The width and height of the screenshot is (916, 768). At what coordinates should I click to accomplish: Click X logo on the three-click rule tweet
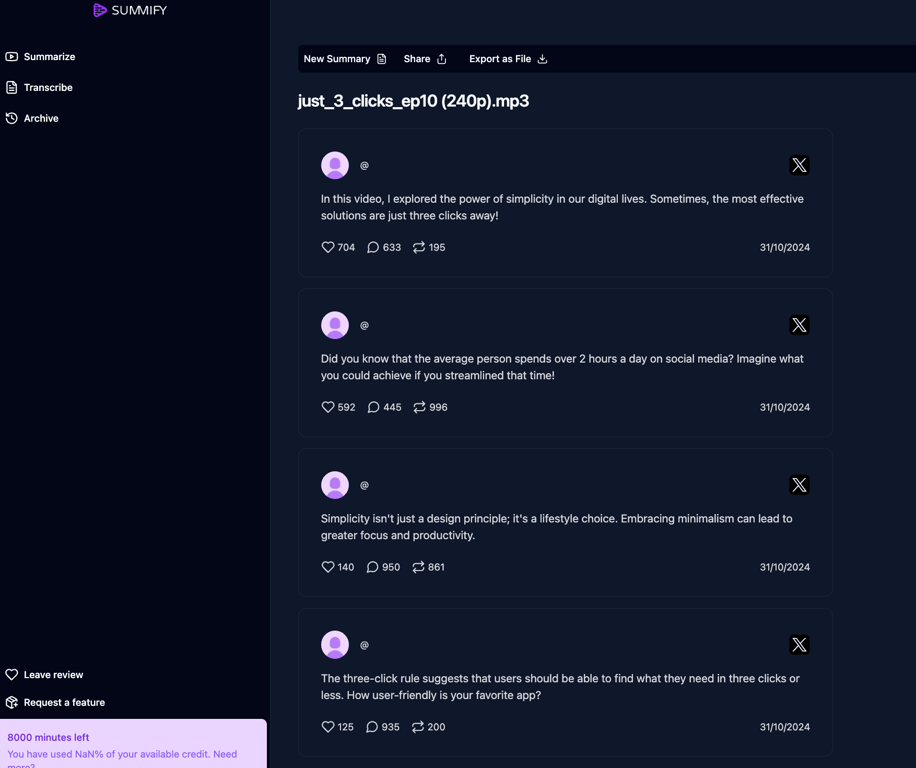coord(799,645)
